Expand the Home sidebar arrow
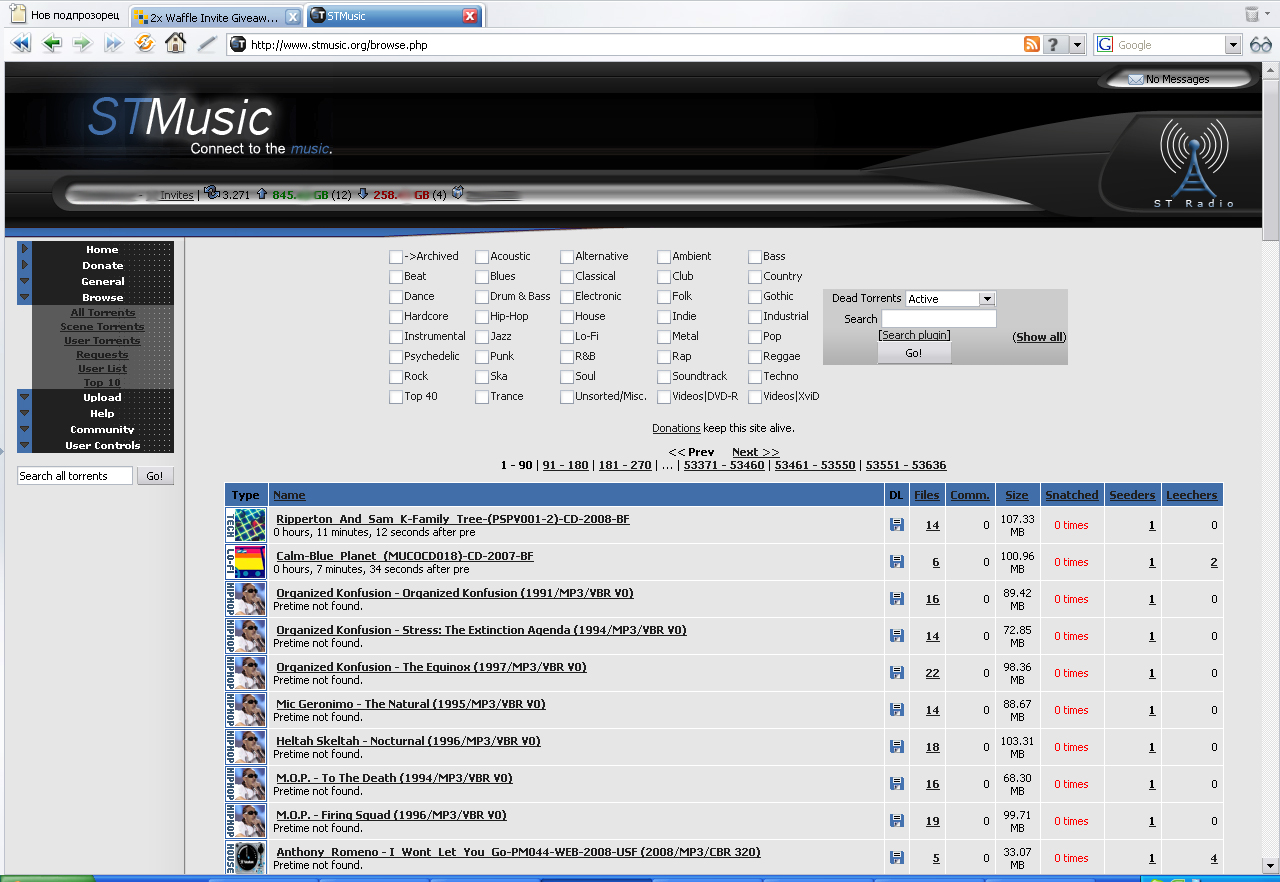 [x=25, y=249]
